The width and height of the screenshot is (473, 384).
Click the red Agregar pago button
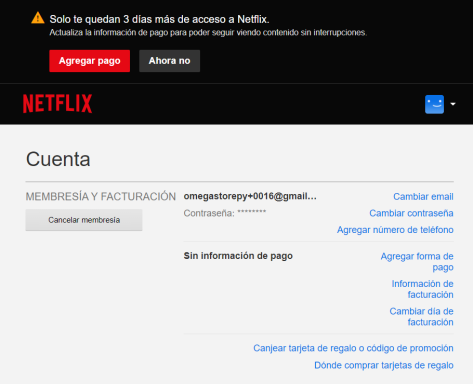pyautogui.click(x=90, y=61)
